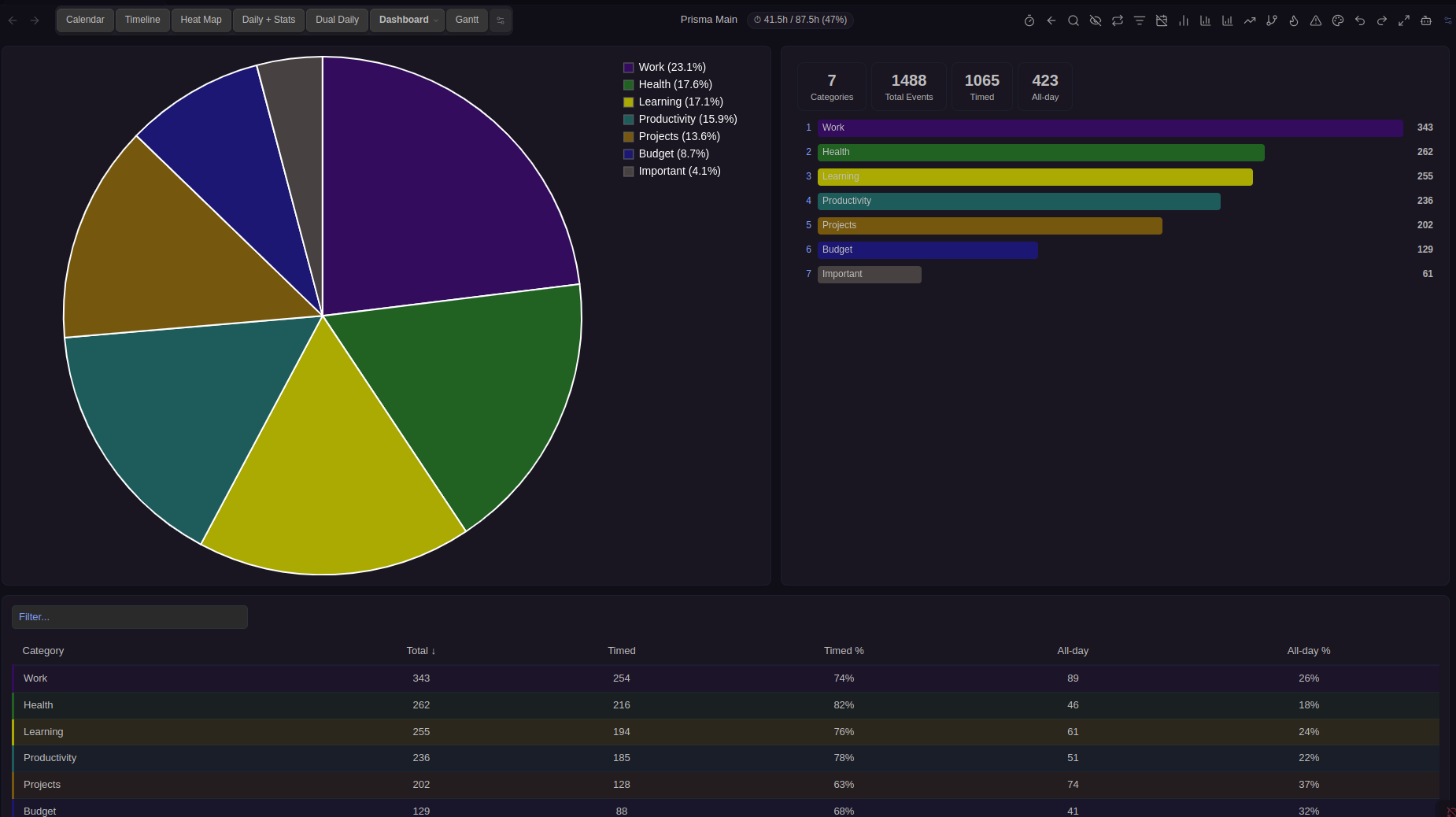
Task: Click the flame streak icon
Action: click(x=1294, y=20)
